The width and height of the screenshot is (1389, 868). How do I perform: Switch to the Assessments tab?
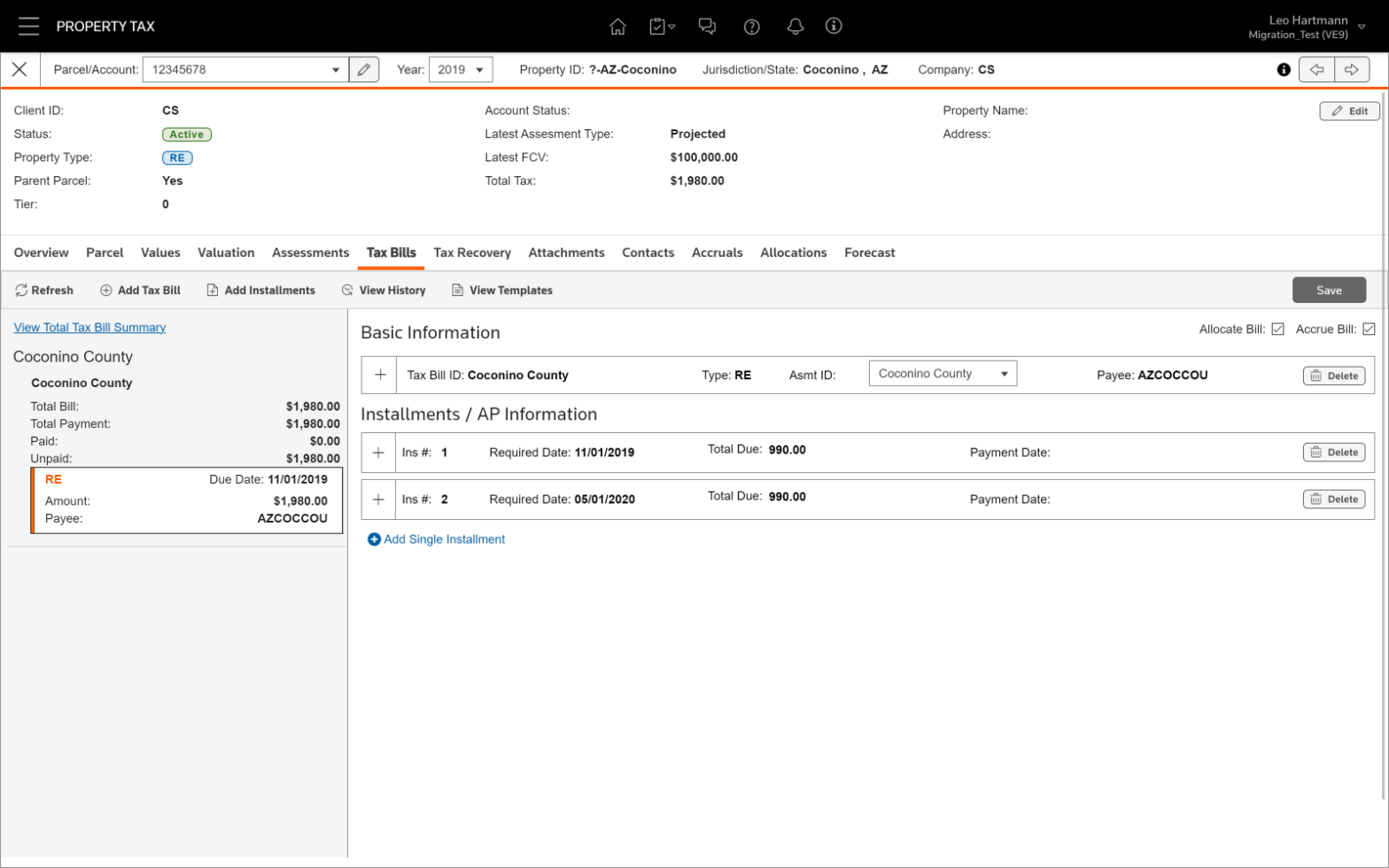click(x=310, y=252)
